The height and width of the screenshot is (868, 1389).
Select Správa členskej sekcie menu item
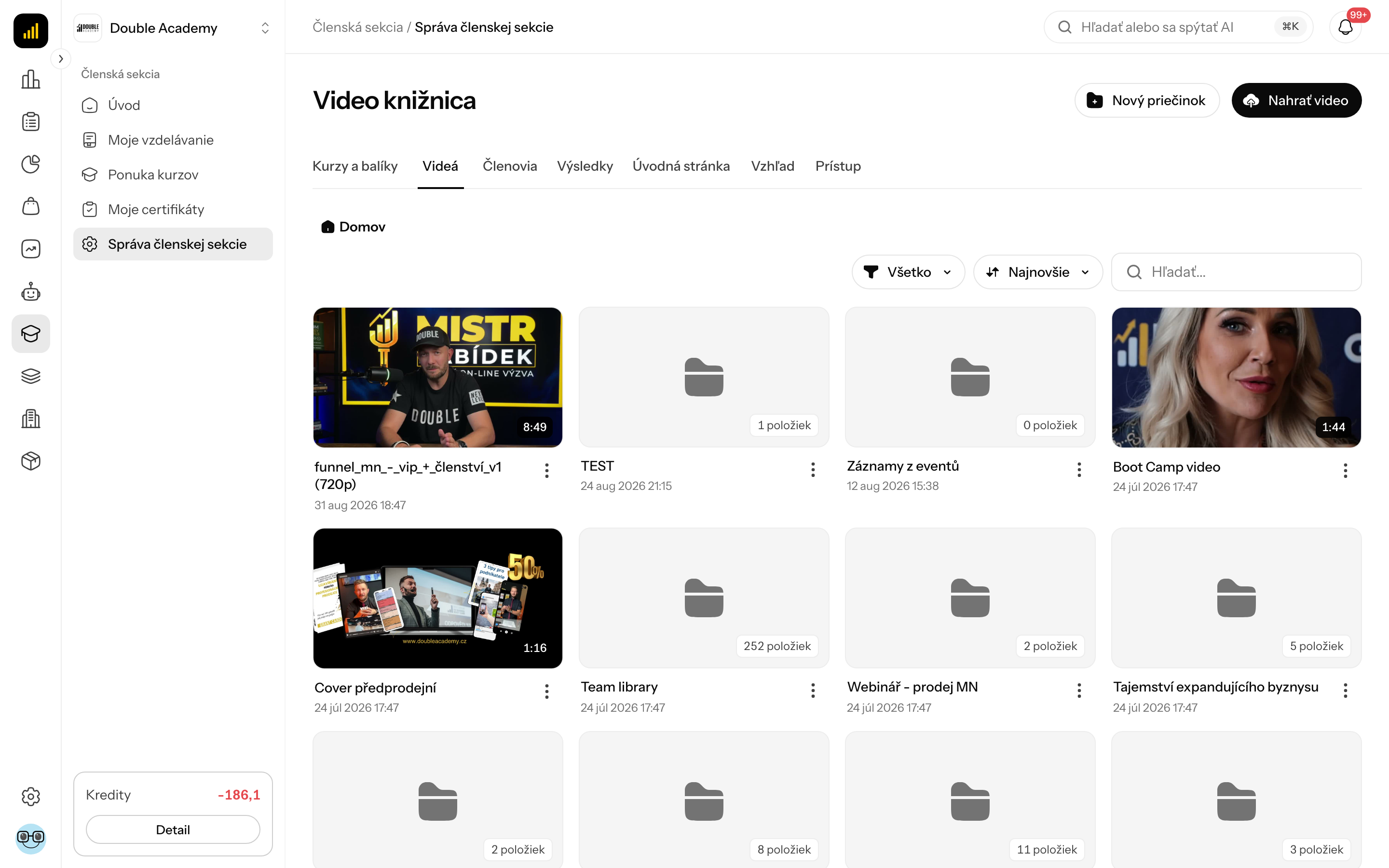point(173,244)
